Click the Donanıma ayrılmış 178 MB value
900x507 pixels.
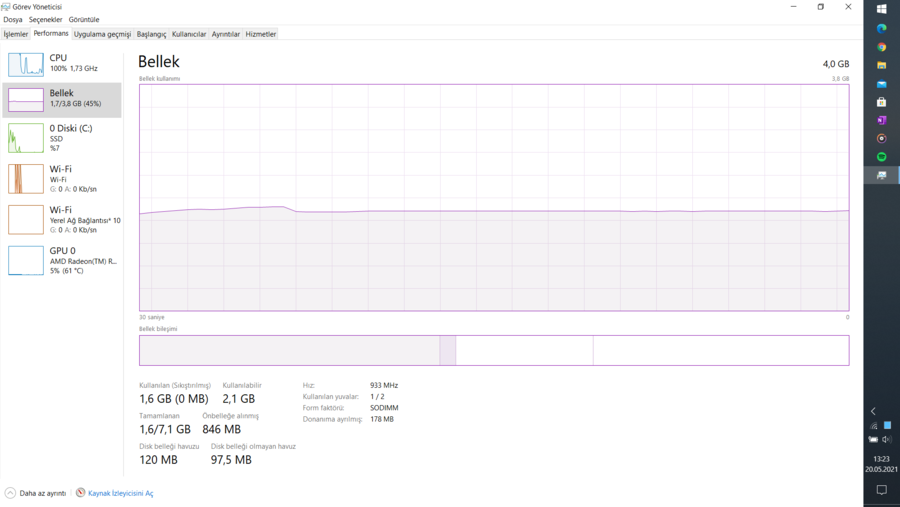382,419
